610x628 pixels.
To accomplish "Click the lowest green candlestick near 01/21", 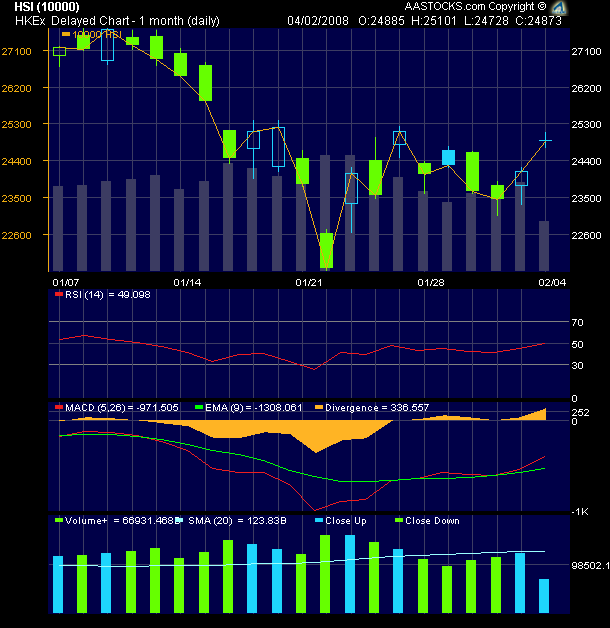I will 326,250.
